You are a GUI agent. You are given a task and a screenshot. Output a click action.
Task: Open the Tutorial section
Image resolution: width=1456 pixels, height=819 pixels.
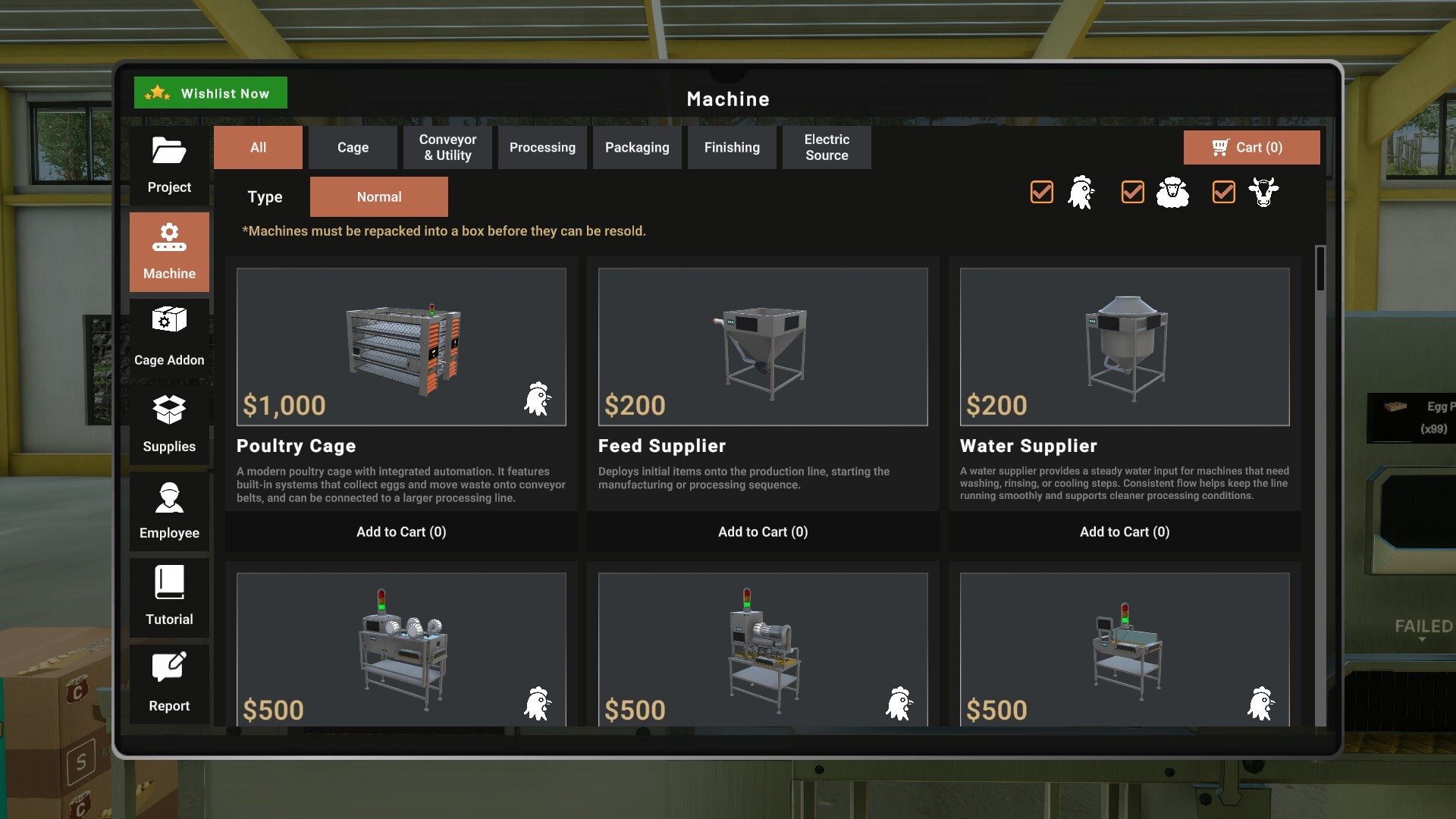pyautogui.click(x=168, y=598)
